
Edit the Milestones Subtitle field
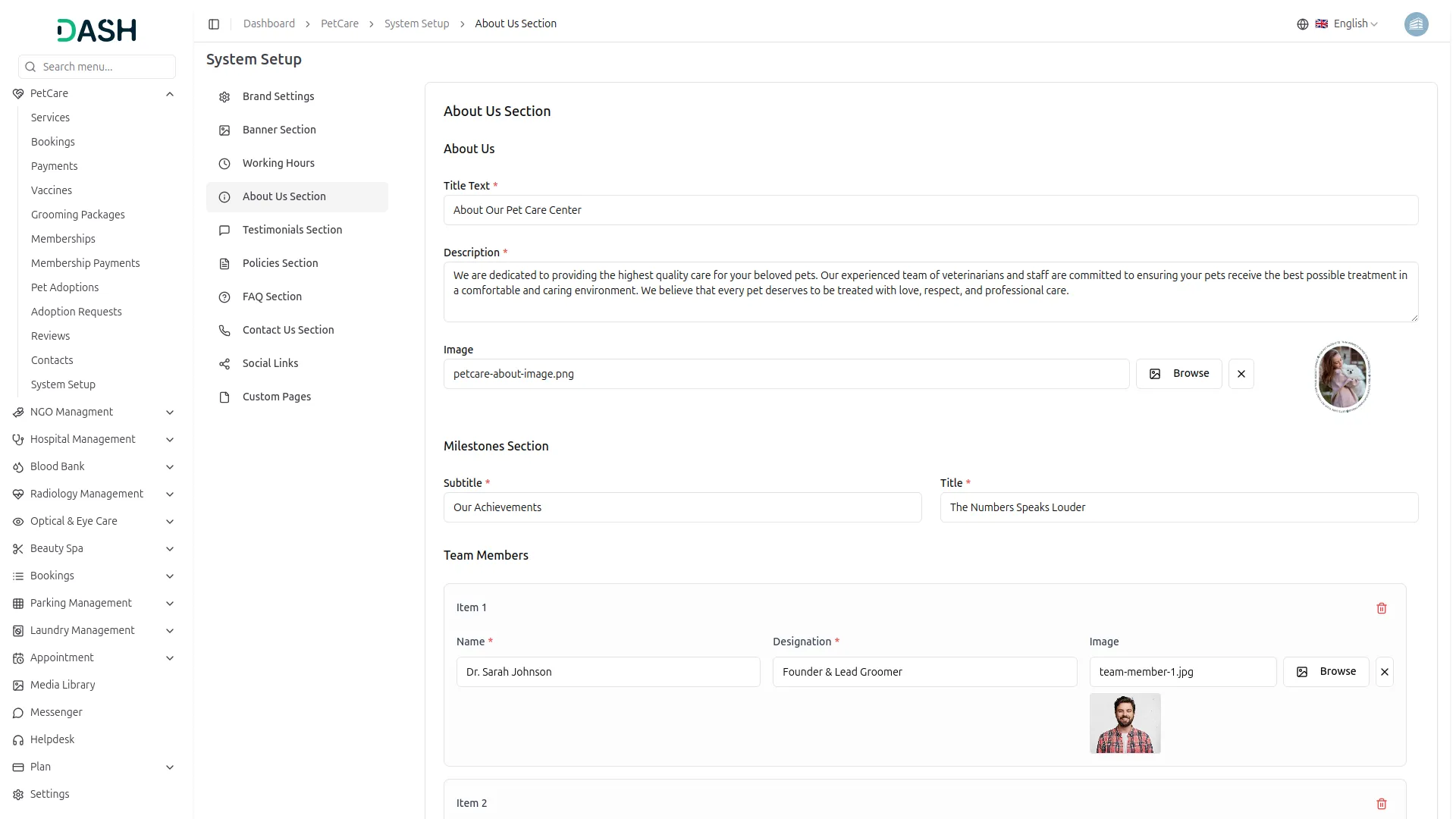[682, 507]
